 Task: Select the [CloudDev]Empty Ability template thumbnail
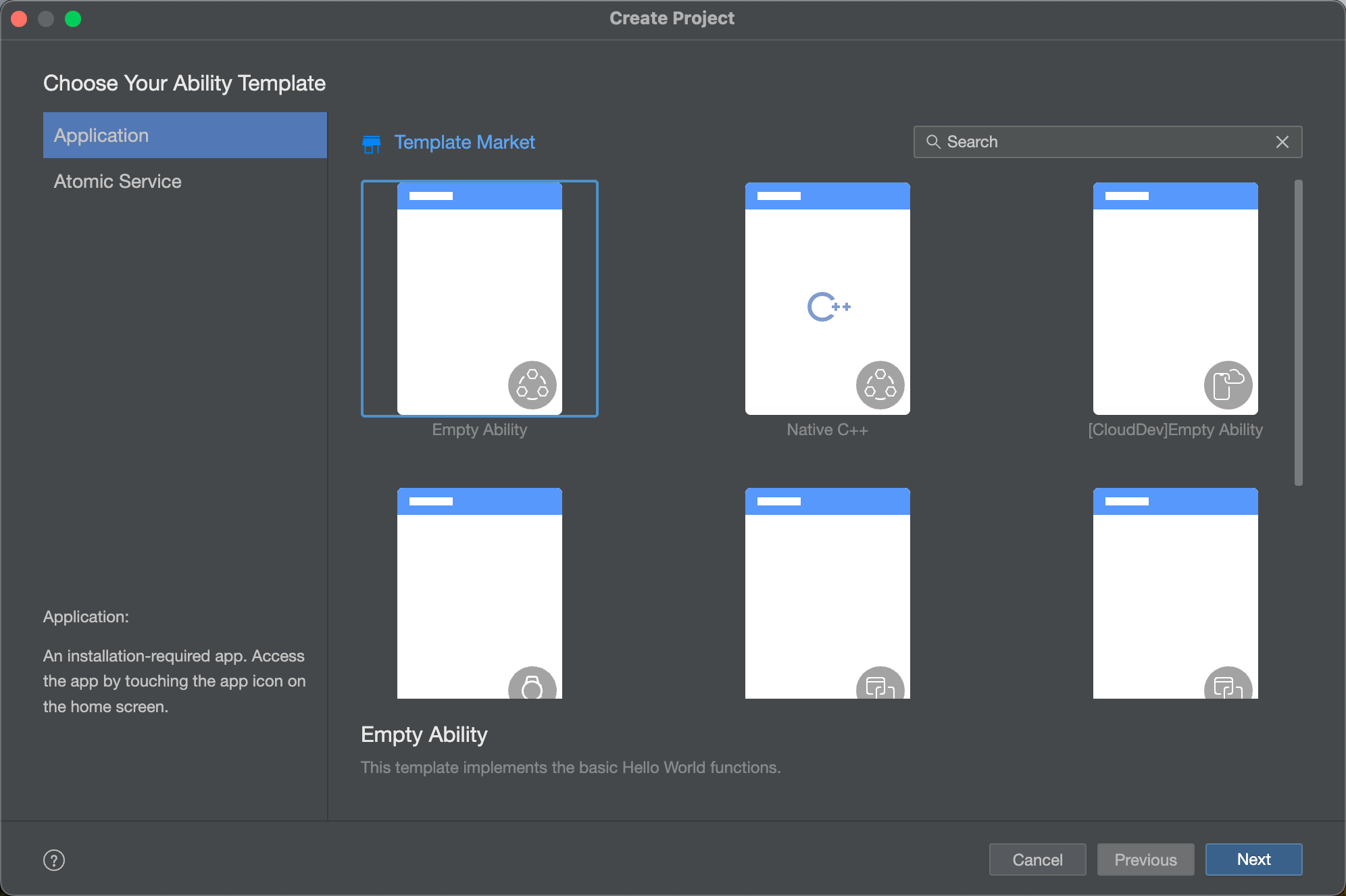click(1176, 298)
